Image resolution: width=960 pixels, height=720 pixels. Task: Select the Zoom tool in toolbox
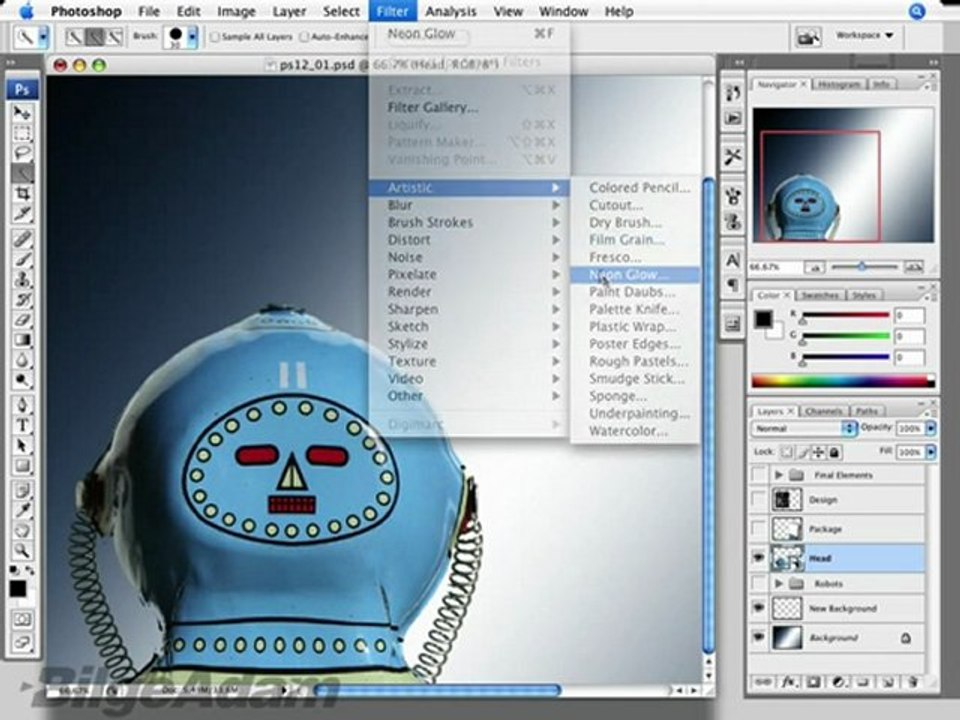pos(22,550)
